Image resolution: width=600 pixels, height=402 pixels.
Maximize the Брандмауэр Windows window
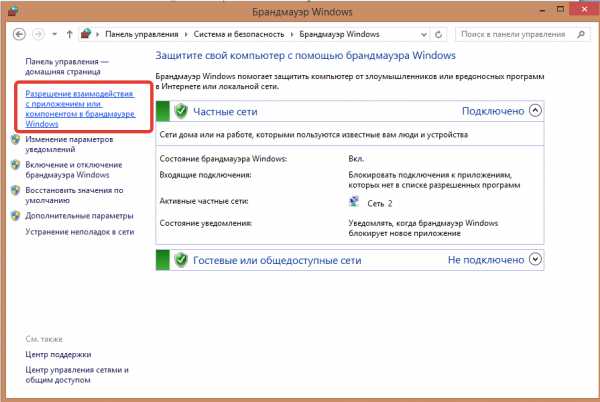pos(560,10)
